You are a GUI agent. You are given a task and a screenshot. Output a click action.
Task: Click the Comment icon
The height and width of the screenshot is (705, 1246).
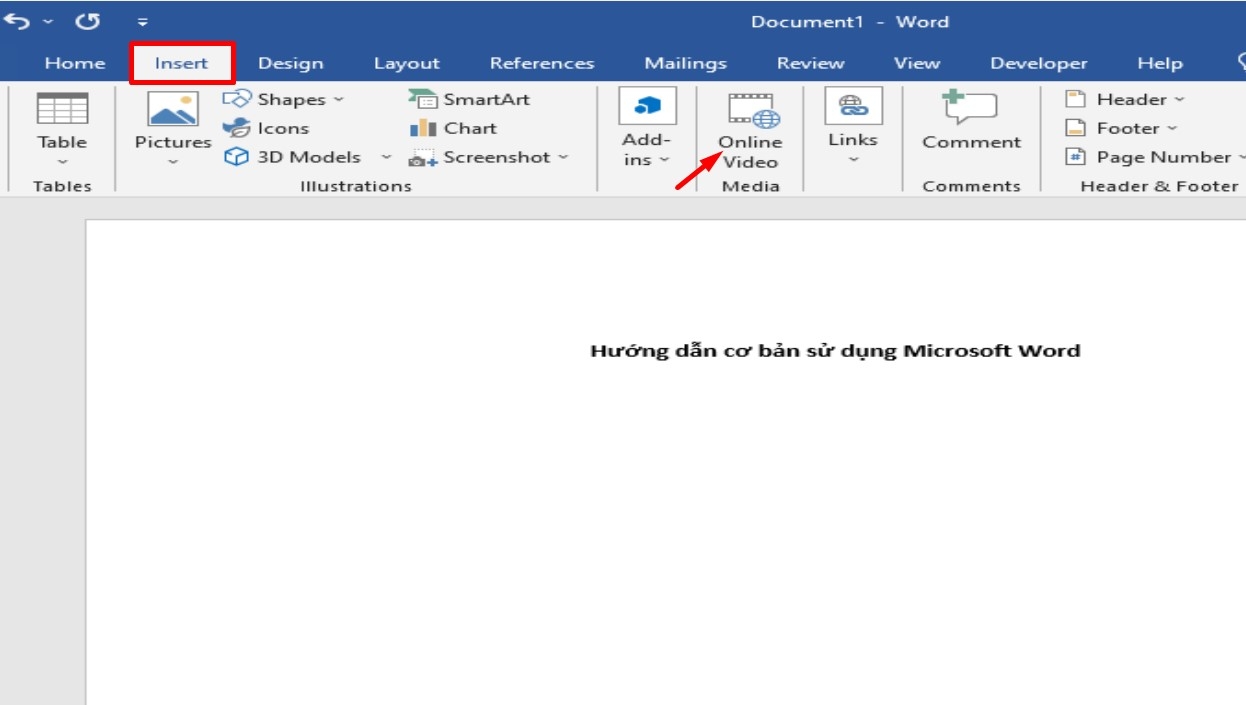click(x=970, y=108)
